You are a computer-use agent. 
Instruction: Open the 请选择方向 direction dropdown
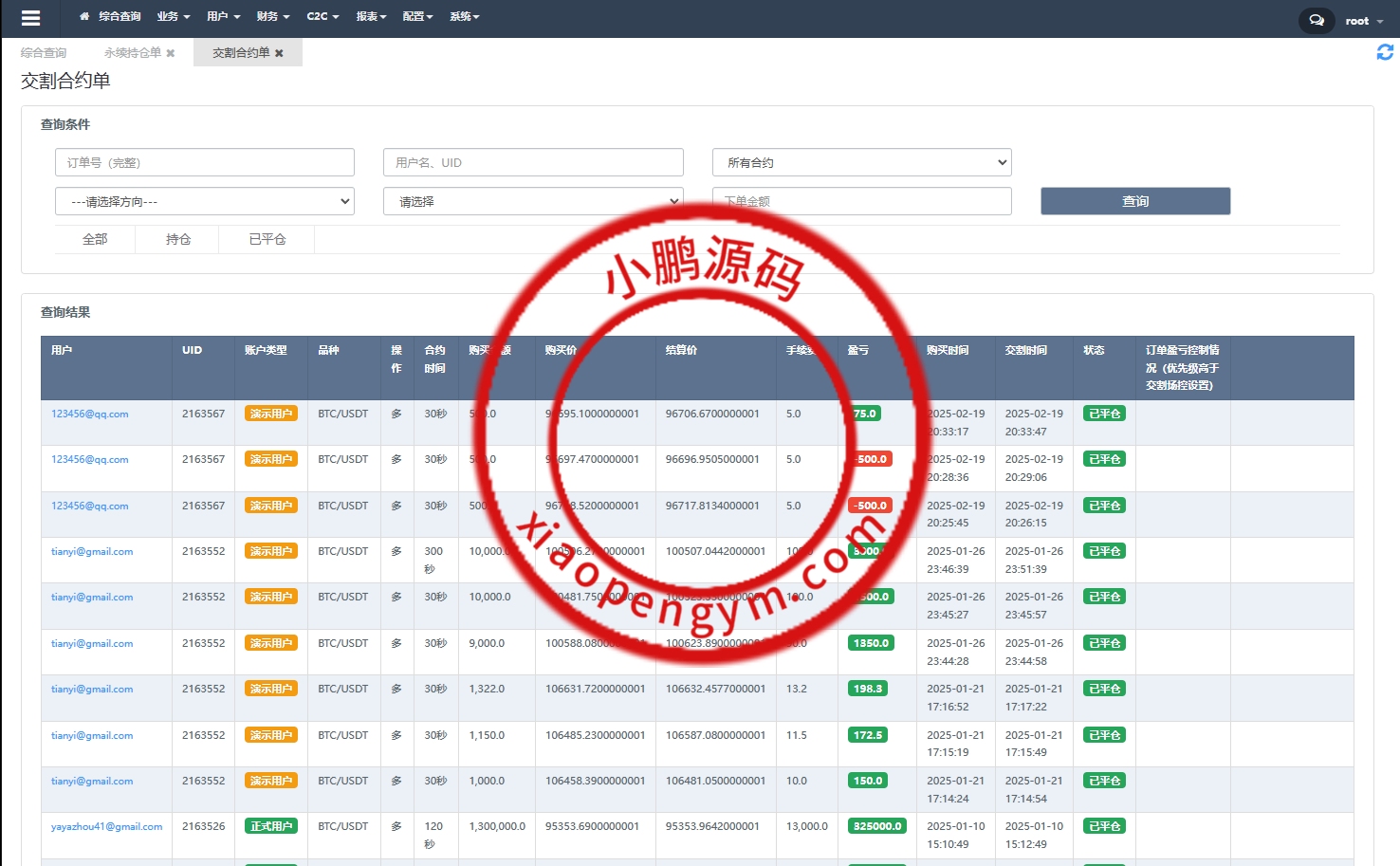click(x=205, y=201)
